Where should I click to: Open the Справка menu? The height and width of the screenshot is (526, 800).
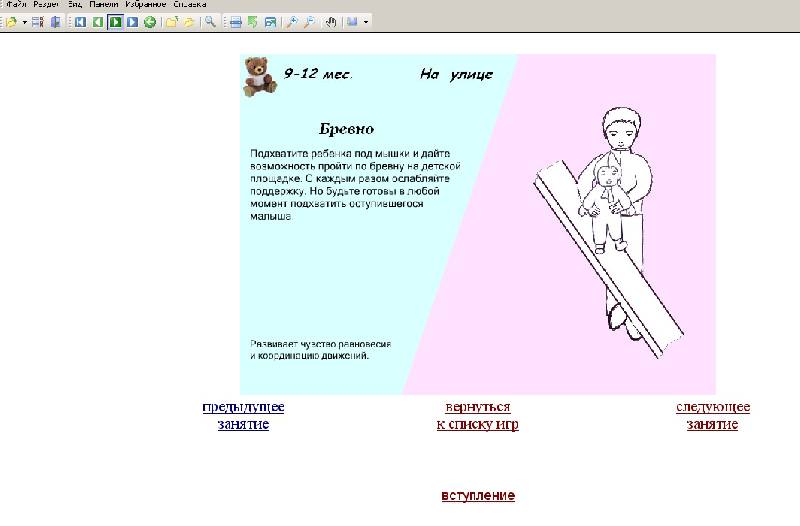point(190,5)
